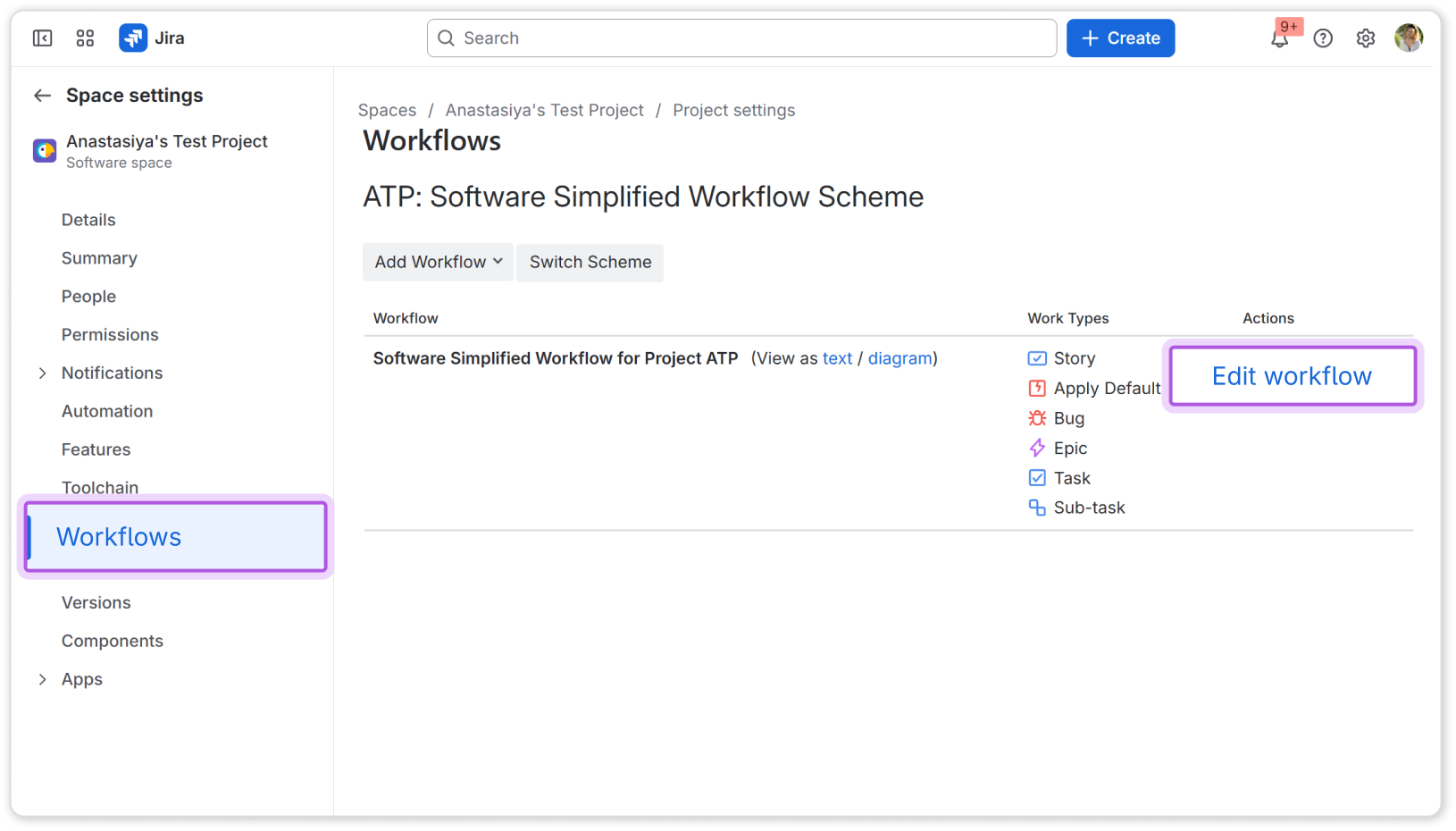Follow the Spaces breadcrumb link

[387, 111]
